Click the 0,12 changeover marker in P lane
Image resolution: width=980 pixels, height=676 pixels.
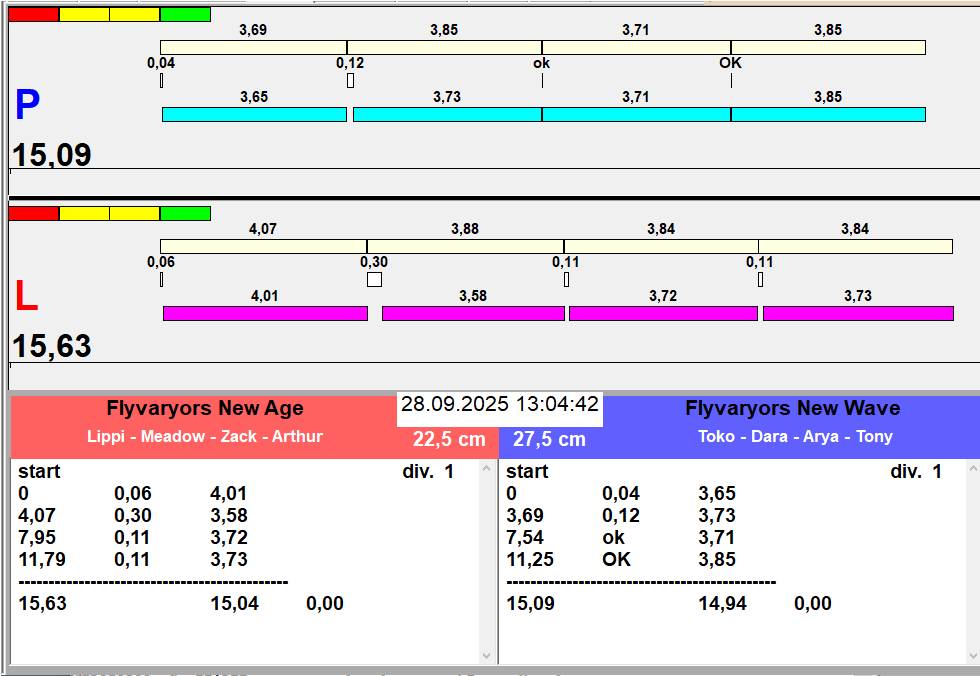tap(350, 80)
